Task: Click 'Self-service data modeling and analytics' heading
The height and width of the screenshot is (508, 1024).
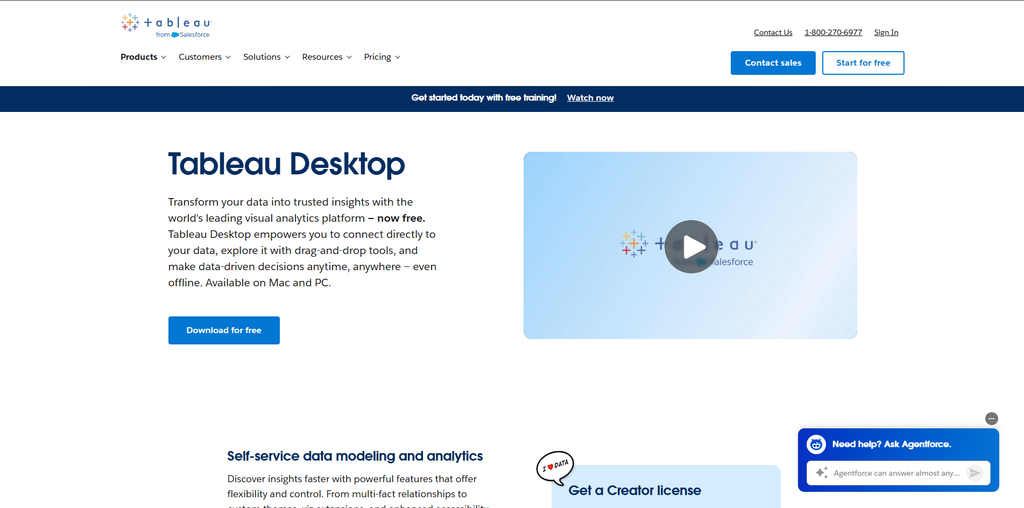Action: [x=355, y=456]
